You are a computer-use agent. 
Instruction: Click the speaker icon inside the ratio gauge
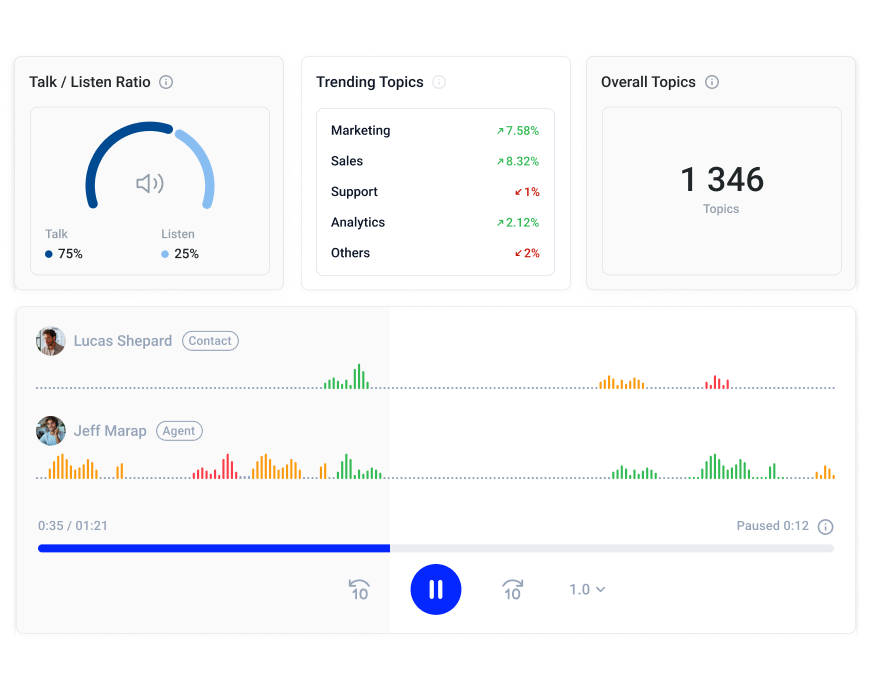[150, 183]
